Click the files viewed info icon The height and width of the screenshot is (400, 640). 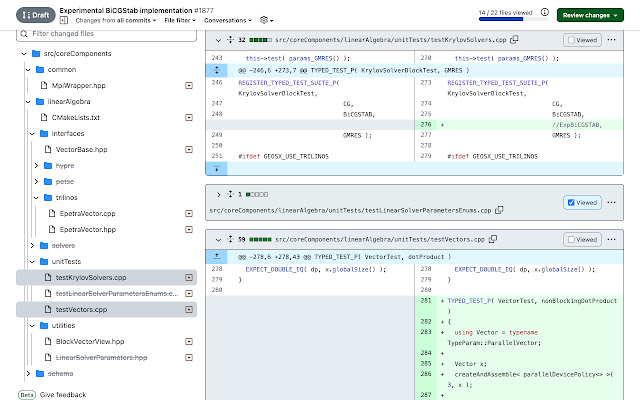point(544,12)
